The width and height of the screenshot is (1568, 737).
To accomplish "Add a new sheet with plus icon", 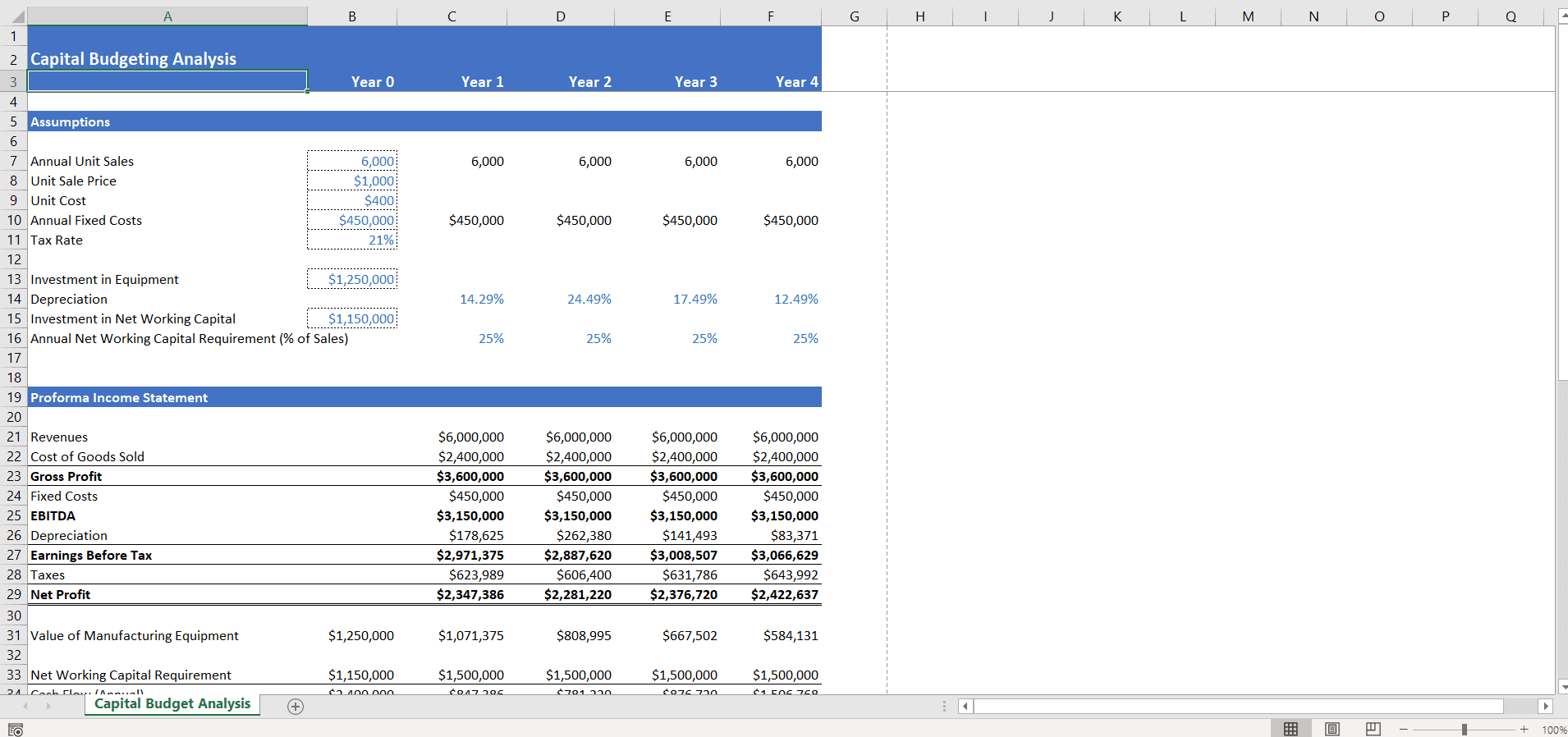I will (296, 707).
